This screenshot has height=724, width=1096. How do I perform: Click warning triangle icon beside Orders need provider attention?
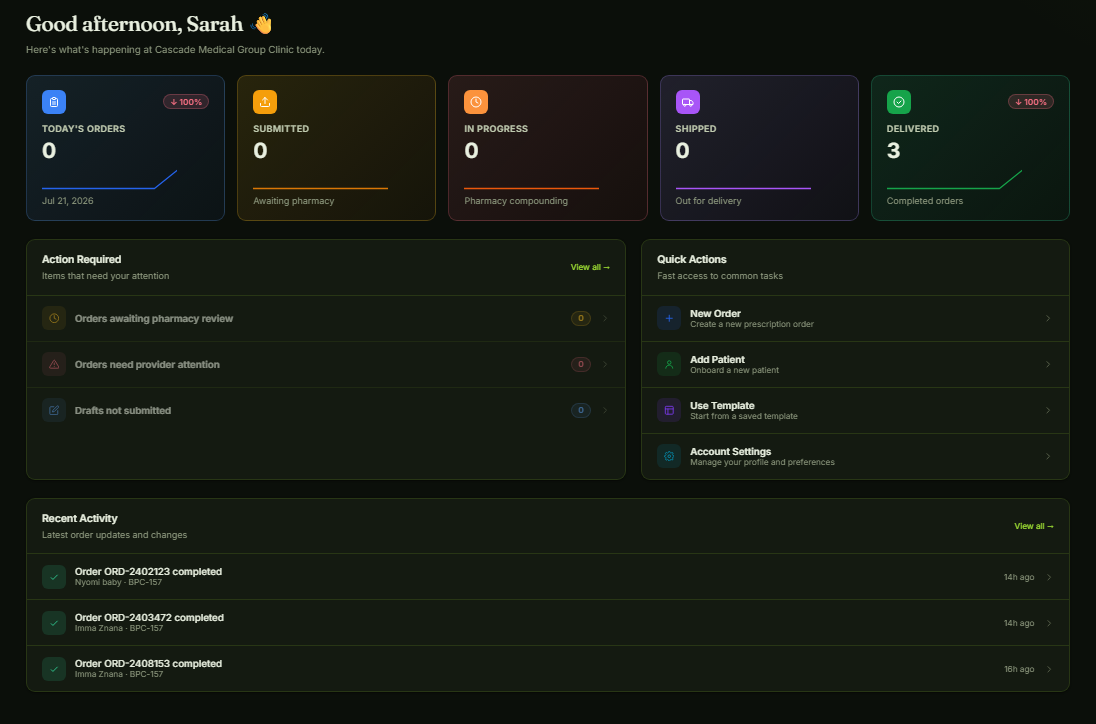tap(54, 364)
